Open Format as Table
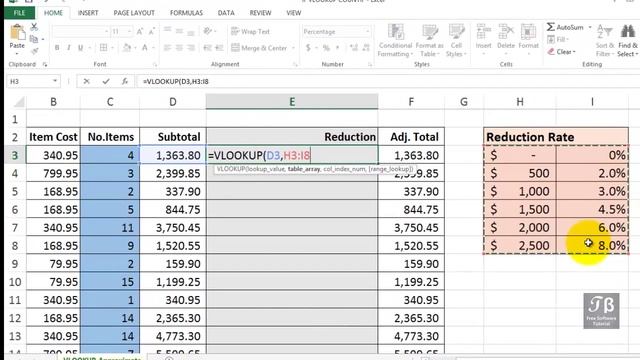Screen dimensions: 640x360 tap(429, 41)
